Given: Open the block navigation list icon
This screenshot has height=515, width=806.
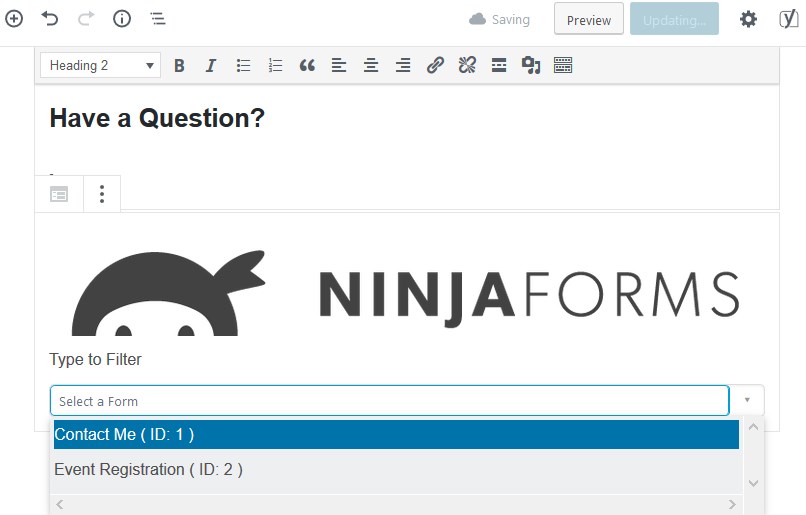Looking at the screenshot, I should 158,20.
